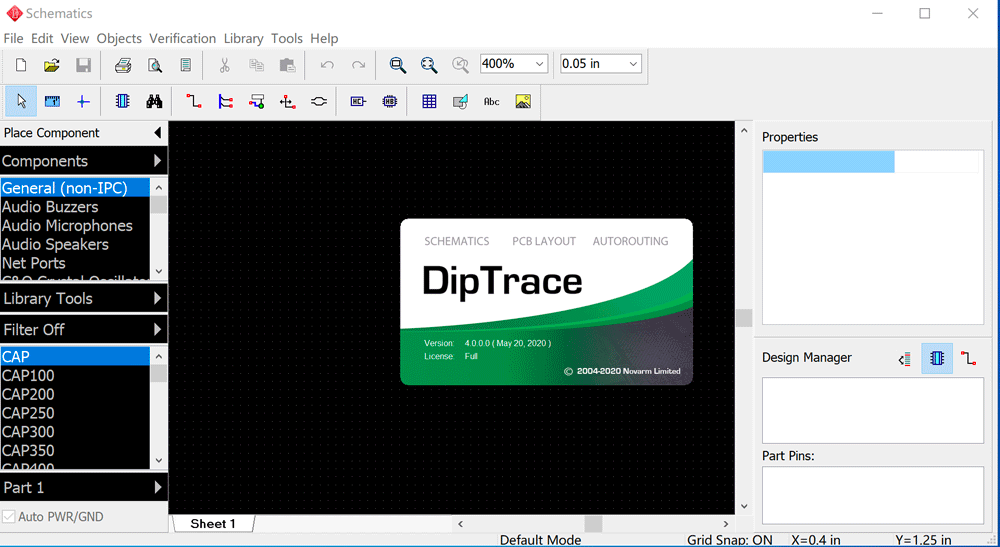Open the Verification menu
This screenshot has height=547, width=1000.
click(182, 38)
